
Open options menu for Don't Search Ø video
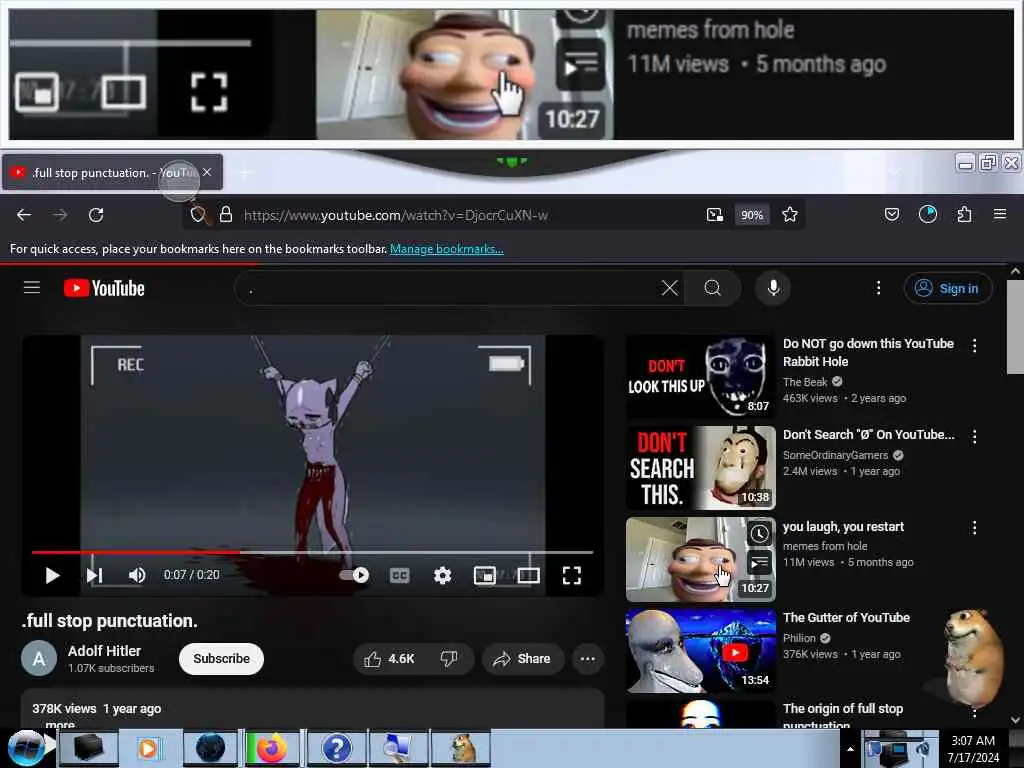974,437
